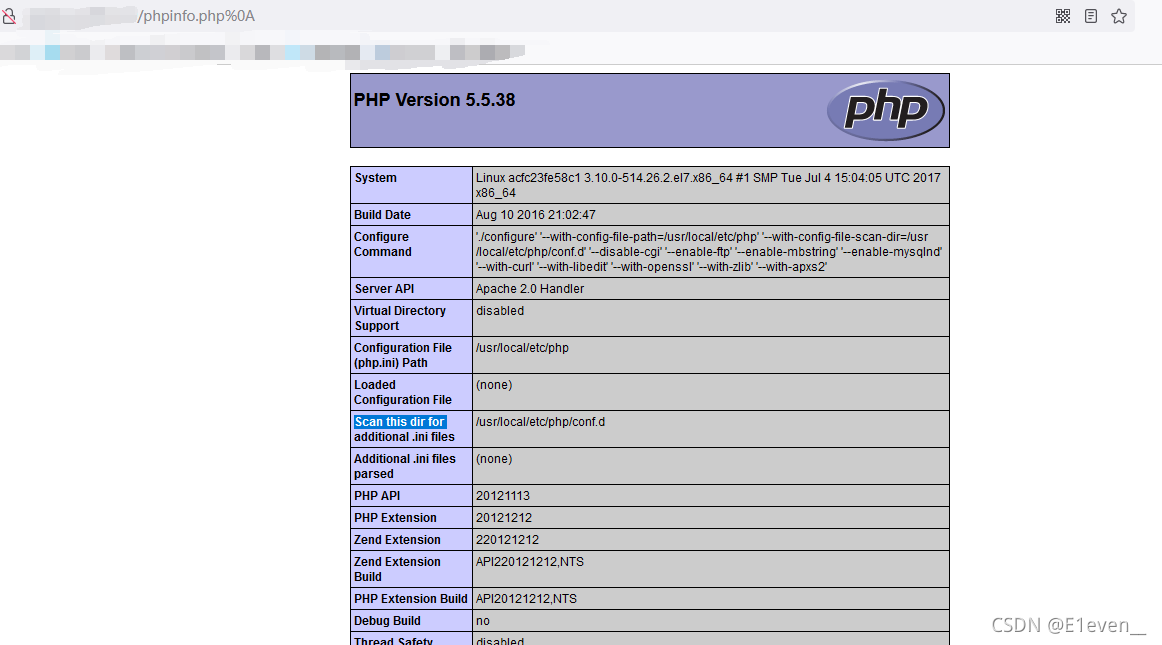Select the no value for Debug Build
Screen dimensions: 1162x645
482,623
